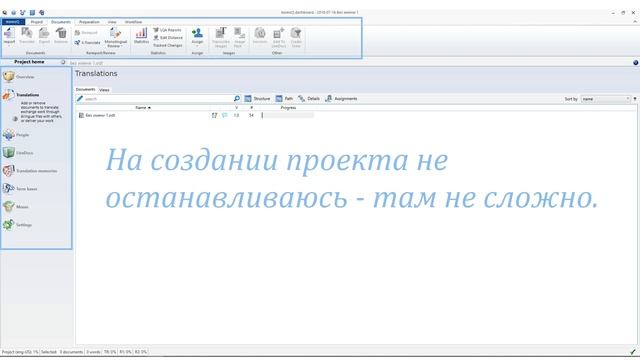Image resolution: width=640 pixels, height=360 pixels.
Task: Open the Monolingual Review dropdown
Action: tap(116, 38)
